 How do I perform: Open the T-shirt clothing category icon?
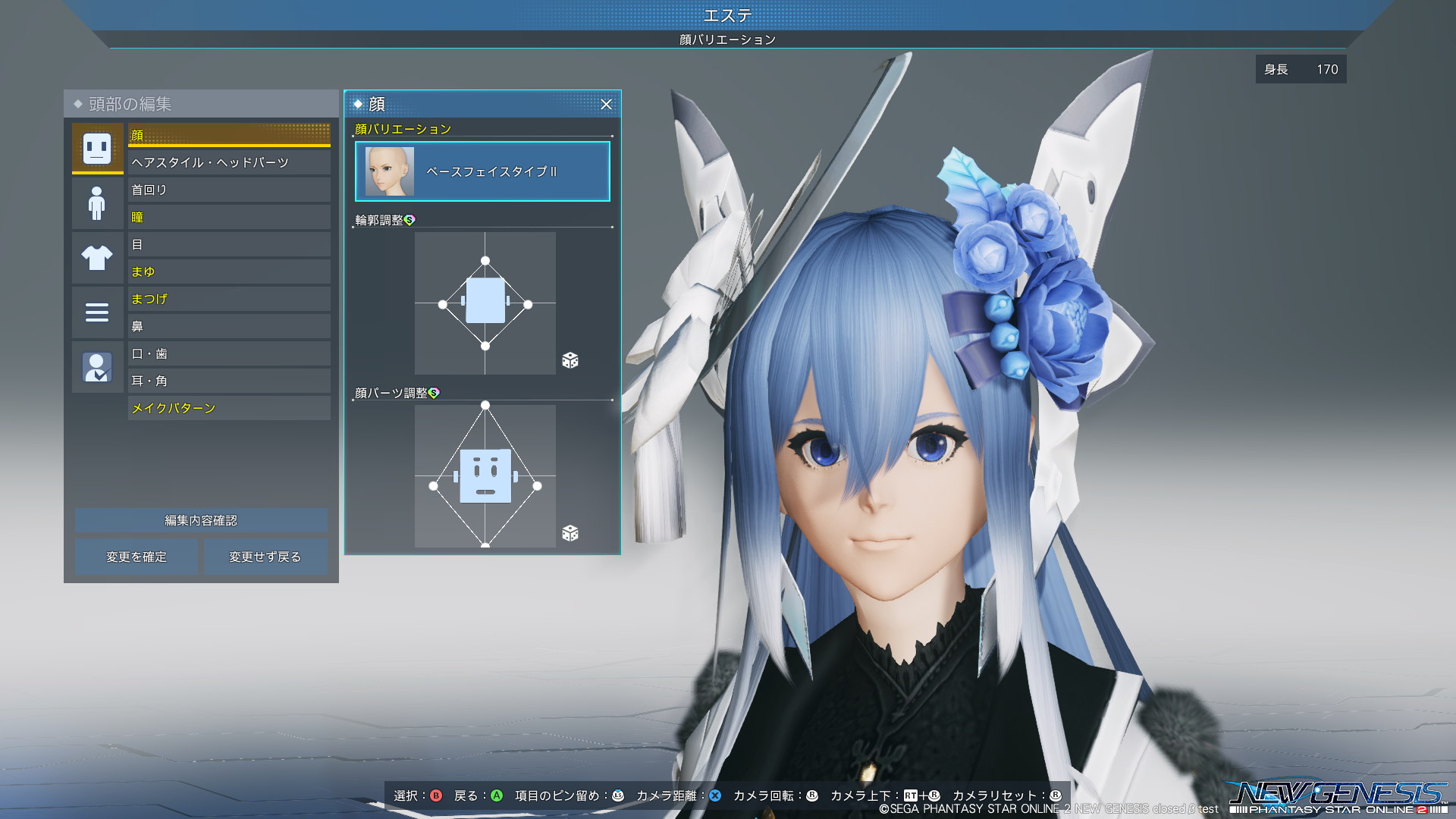(97, 258)
